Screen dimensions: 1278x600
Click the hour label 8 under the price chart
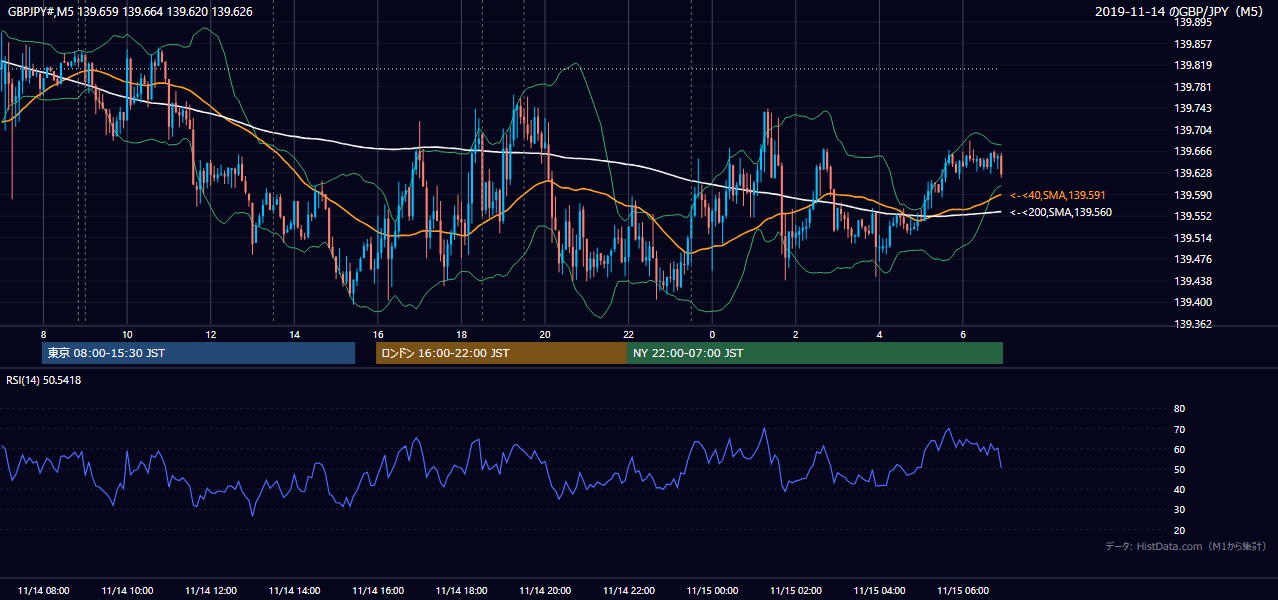[x=43, y=334]
